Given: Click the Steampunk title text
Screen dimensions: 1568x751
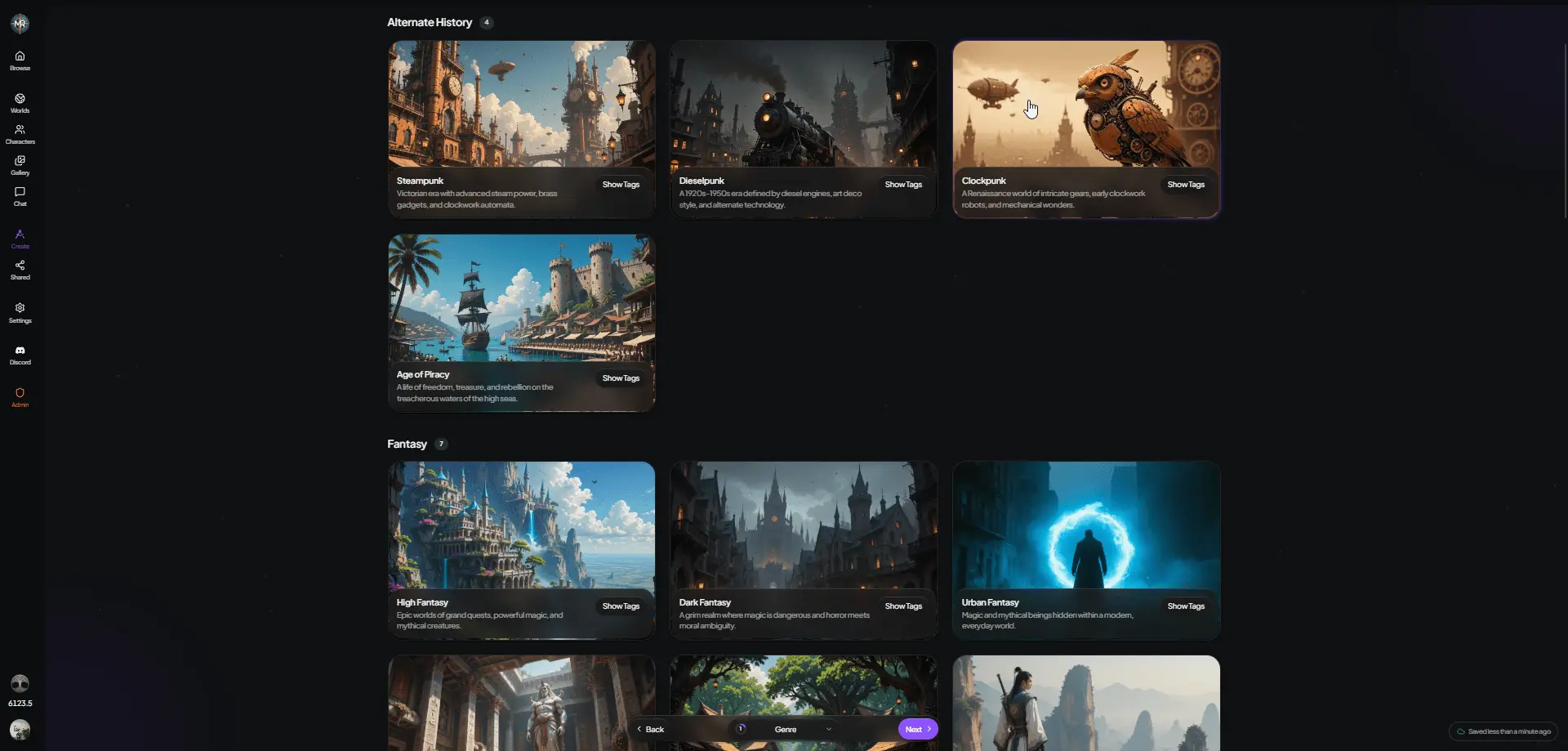Looking at the screenshot, I should coord(420,181).
